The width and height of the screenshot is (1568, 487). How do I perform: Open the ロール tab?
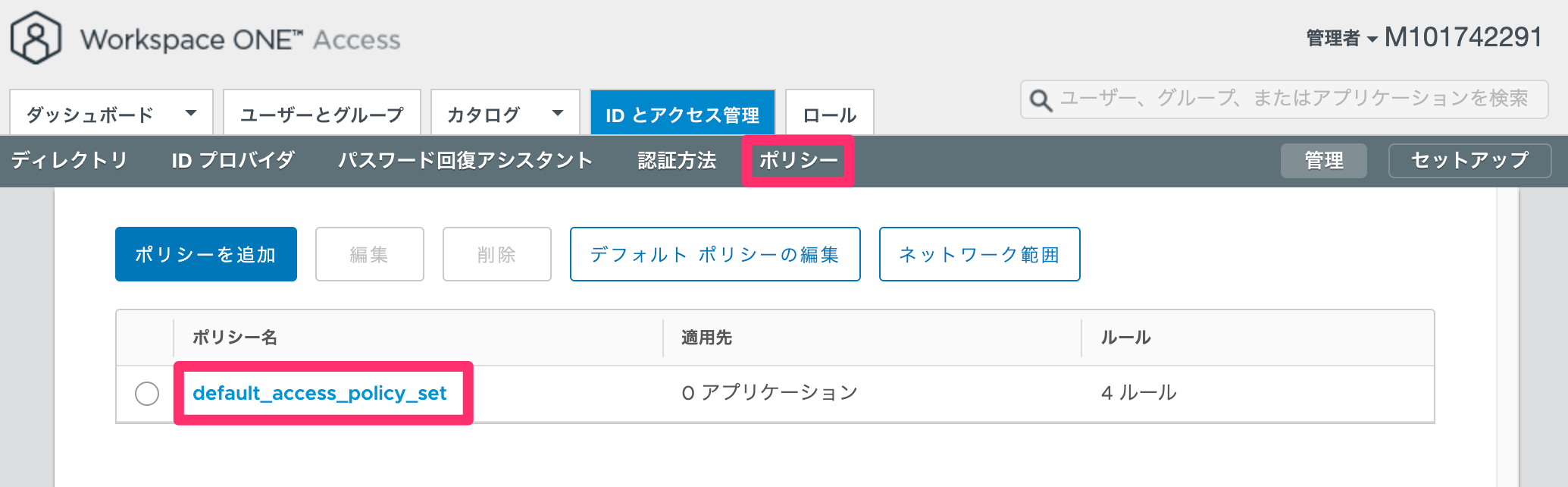[x=830, y=113]
